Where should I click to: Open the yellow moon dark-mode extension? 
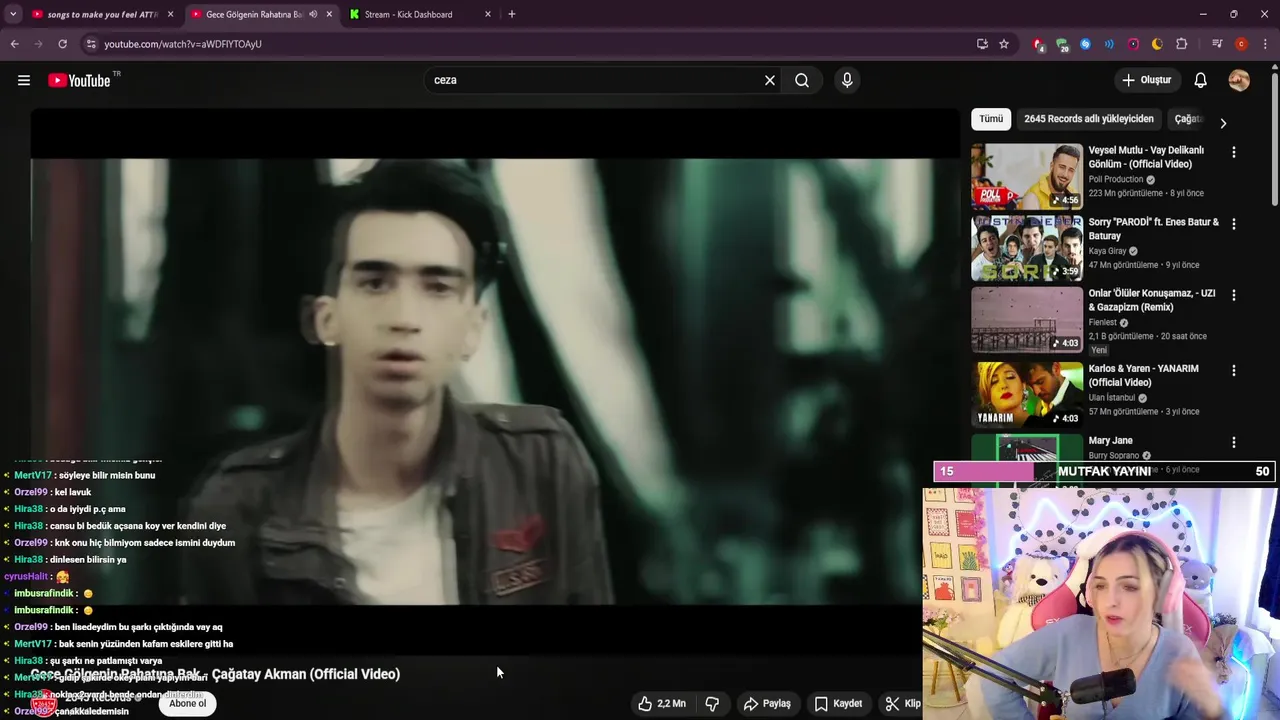1157,44
